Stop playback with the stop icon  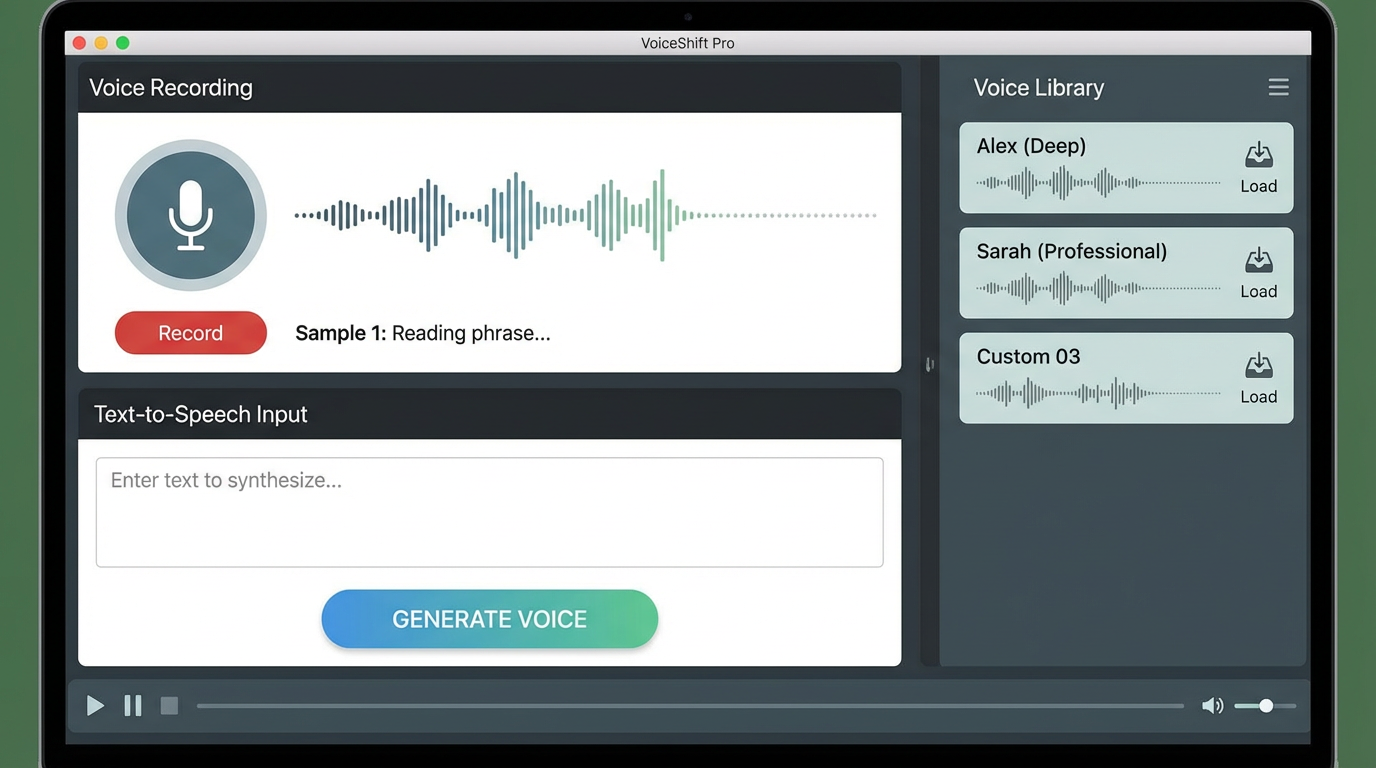[169, 706]
